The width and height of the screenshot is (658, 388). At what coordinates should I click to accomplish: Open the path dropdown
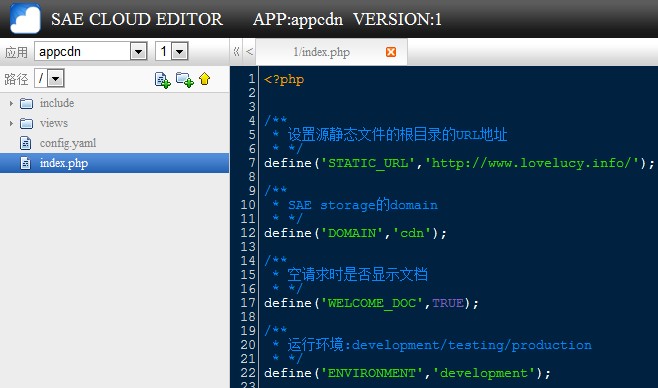point(56,78)
